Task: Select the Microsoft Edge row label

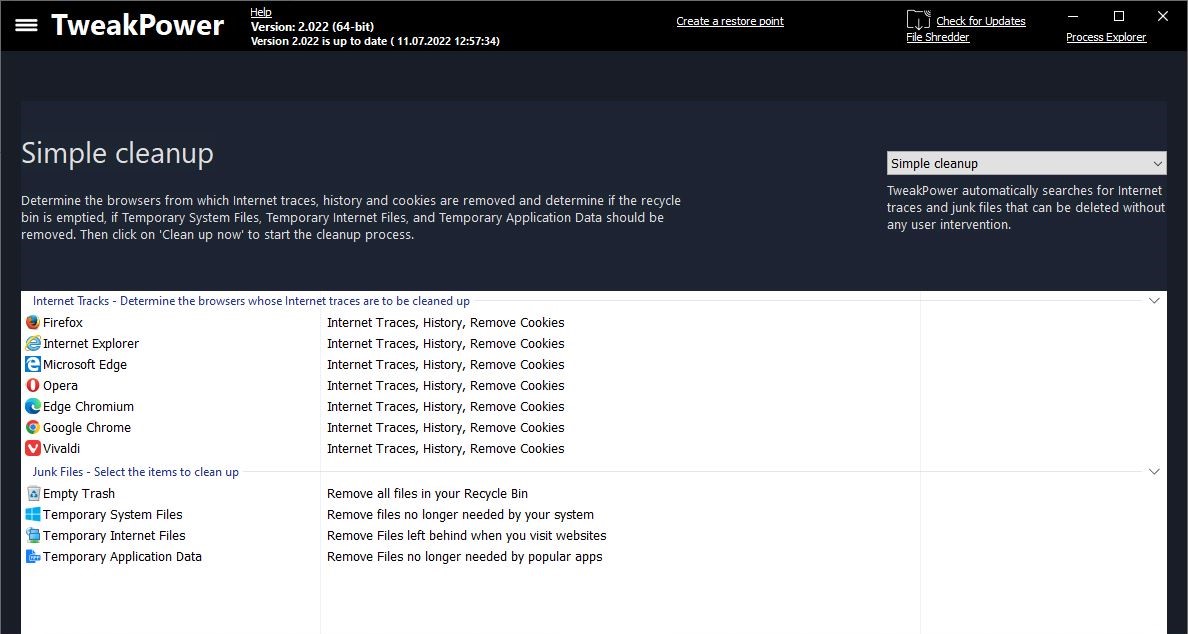Action: coord(85,364)
